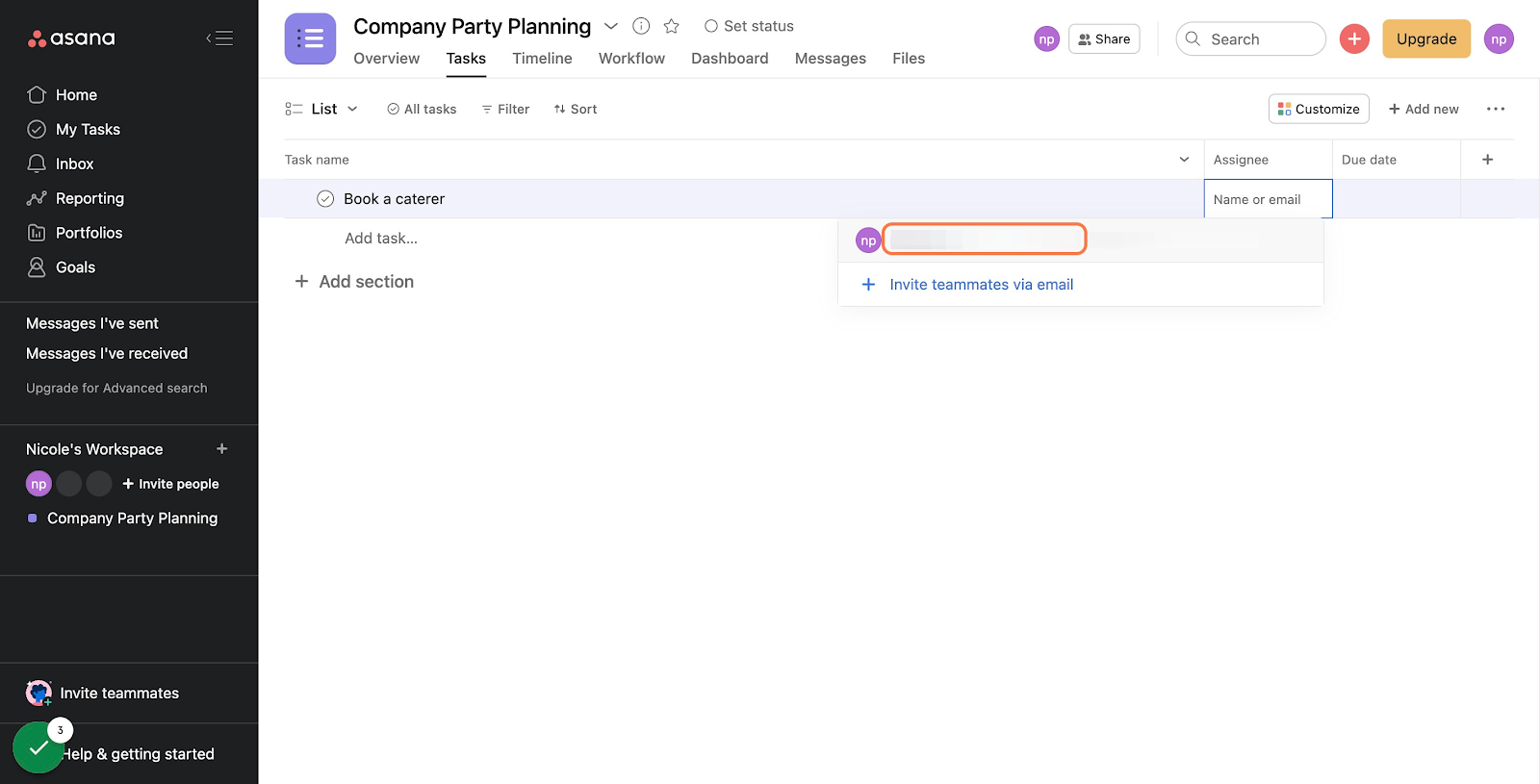This screenshot has height=784, width=1540.
Task: Switch to the Overview tab
Action: click(x=386, y=58)
